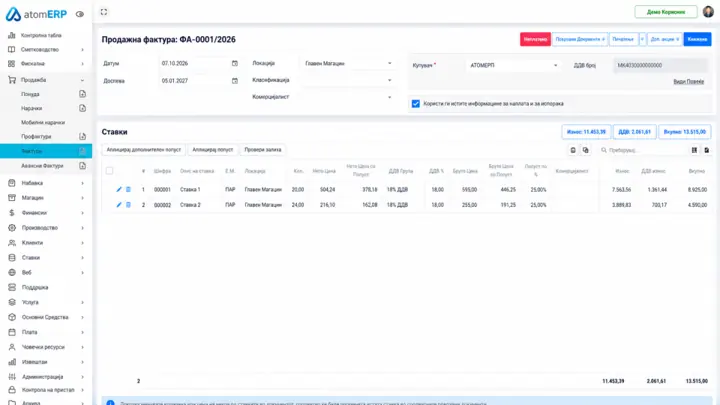Click the Датум field with 07.10.2026

[x=199, y=63]
